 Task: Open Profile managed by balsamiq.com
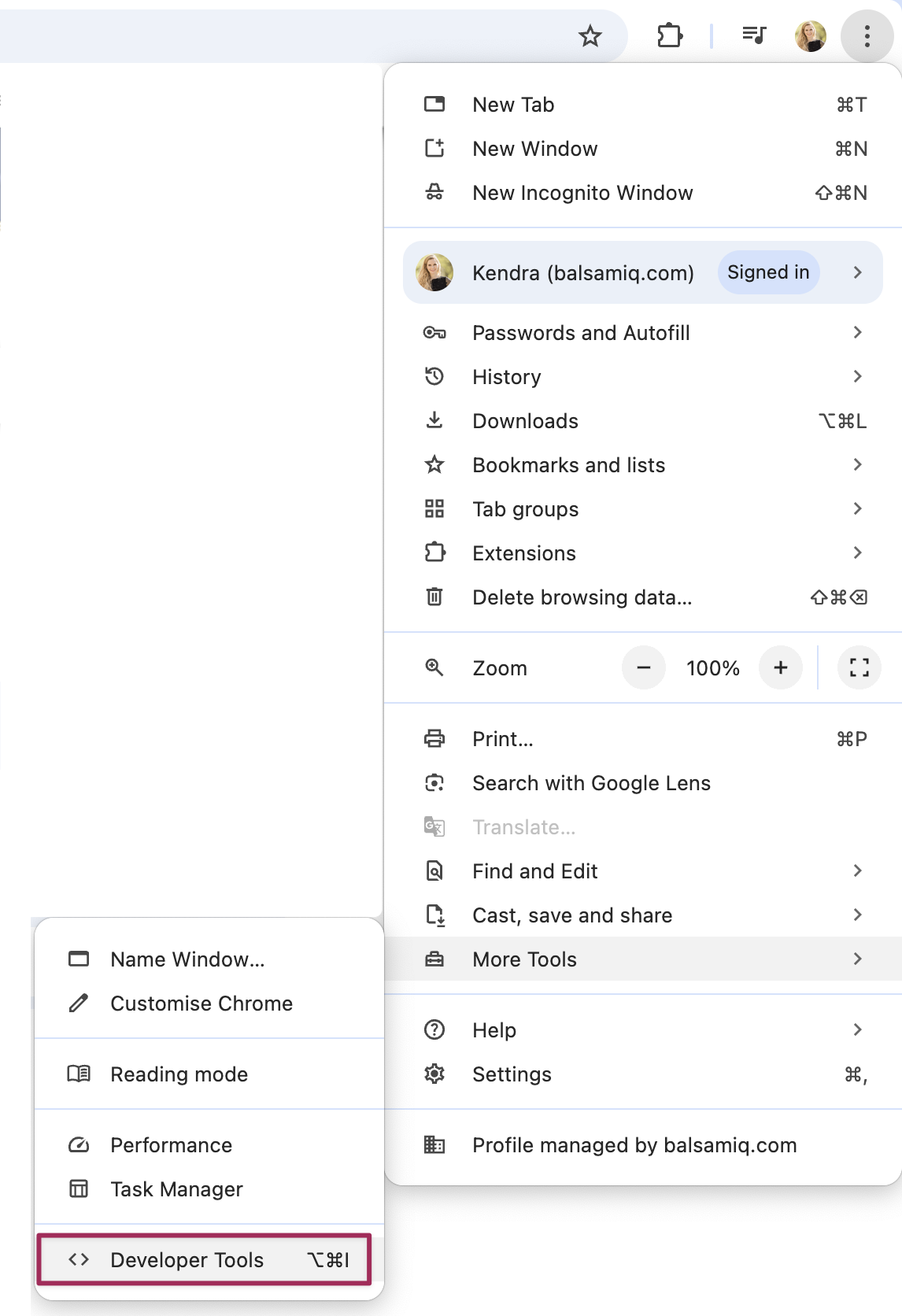634,1145
